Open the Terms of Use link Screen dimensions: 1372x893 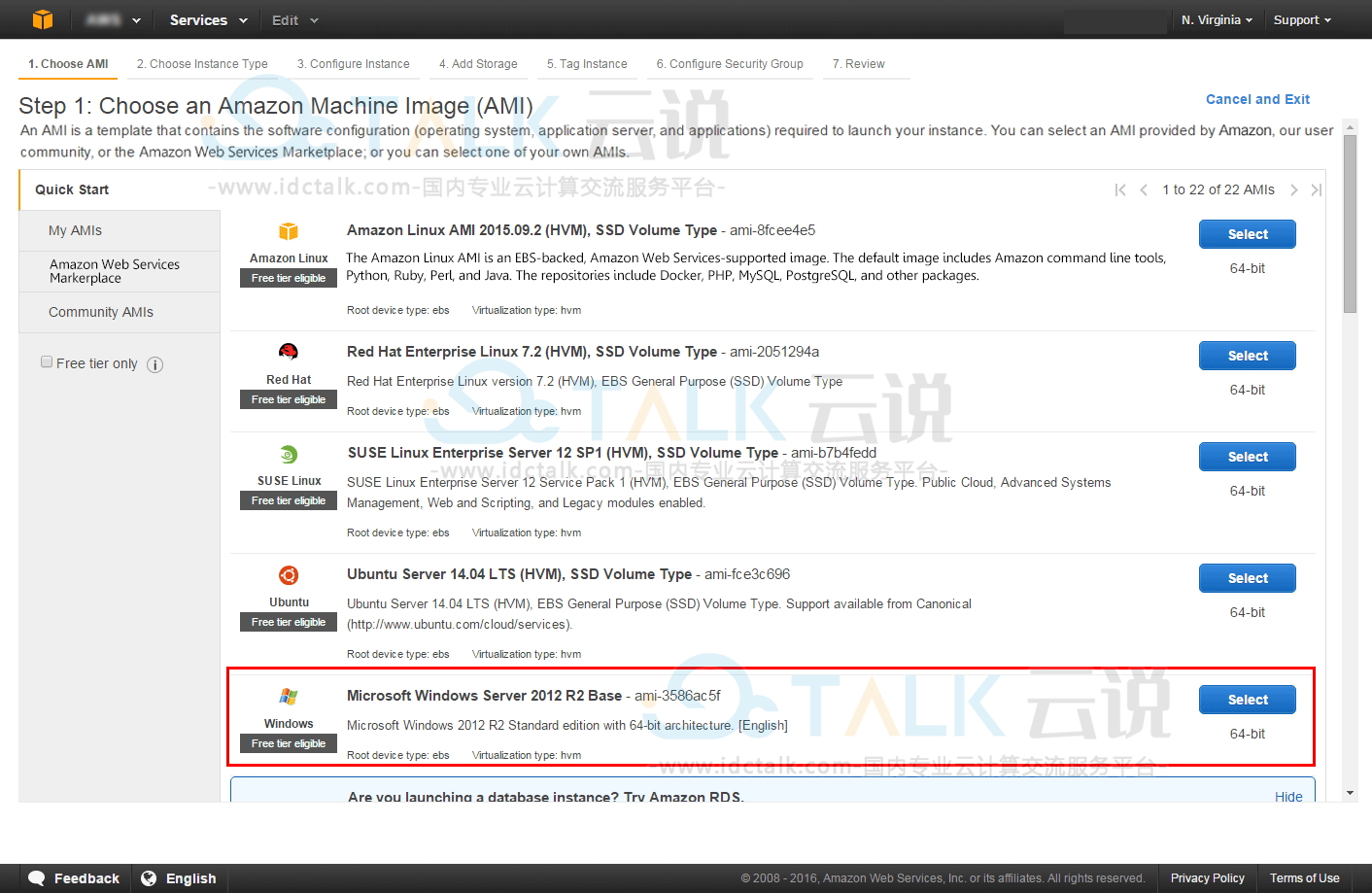(x=1304, y=878)
